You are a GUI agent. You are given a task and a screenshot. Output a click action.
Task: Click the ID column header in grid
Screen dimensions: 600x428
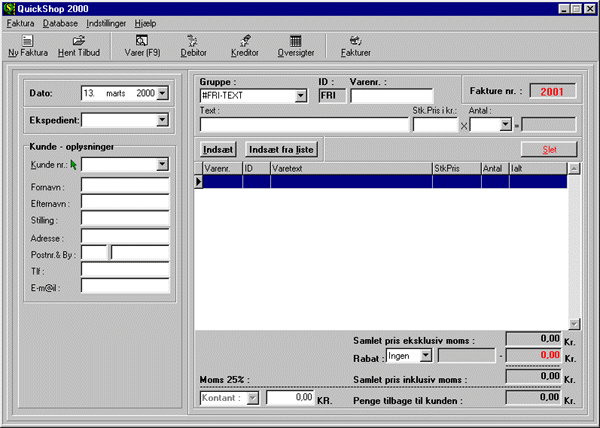click(257, 169)
